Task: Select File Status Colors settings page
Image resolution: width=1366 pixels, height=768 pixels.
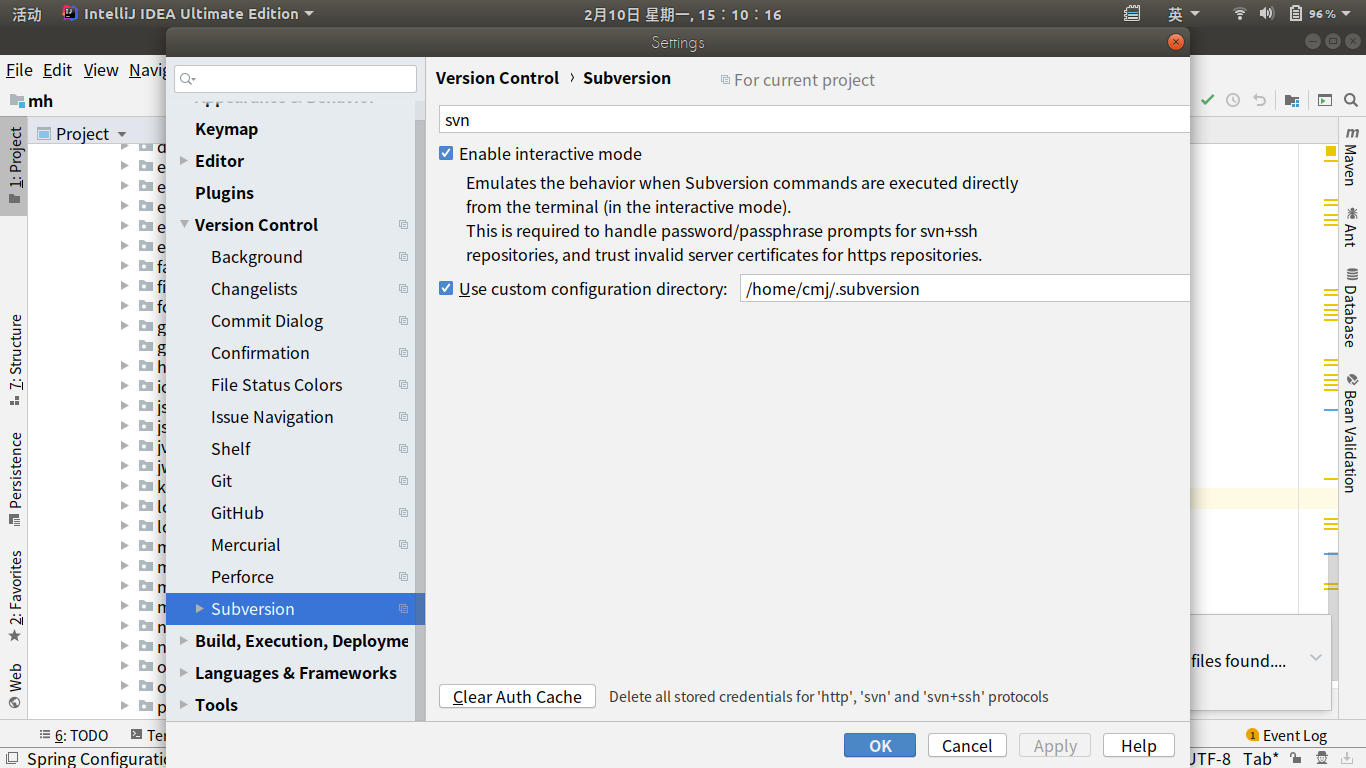Action: pyautogui.click(x=277, y=385)
